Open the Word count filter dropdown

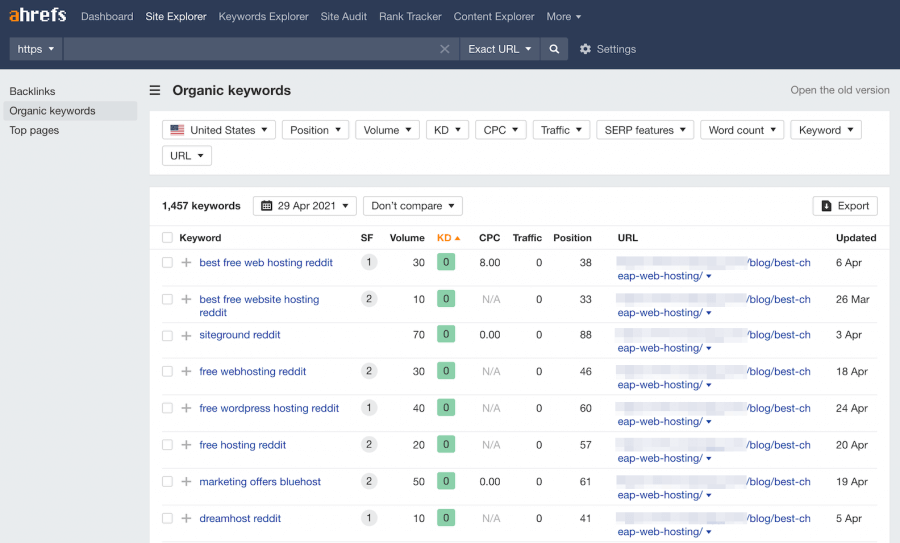(742, 130)
